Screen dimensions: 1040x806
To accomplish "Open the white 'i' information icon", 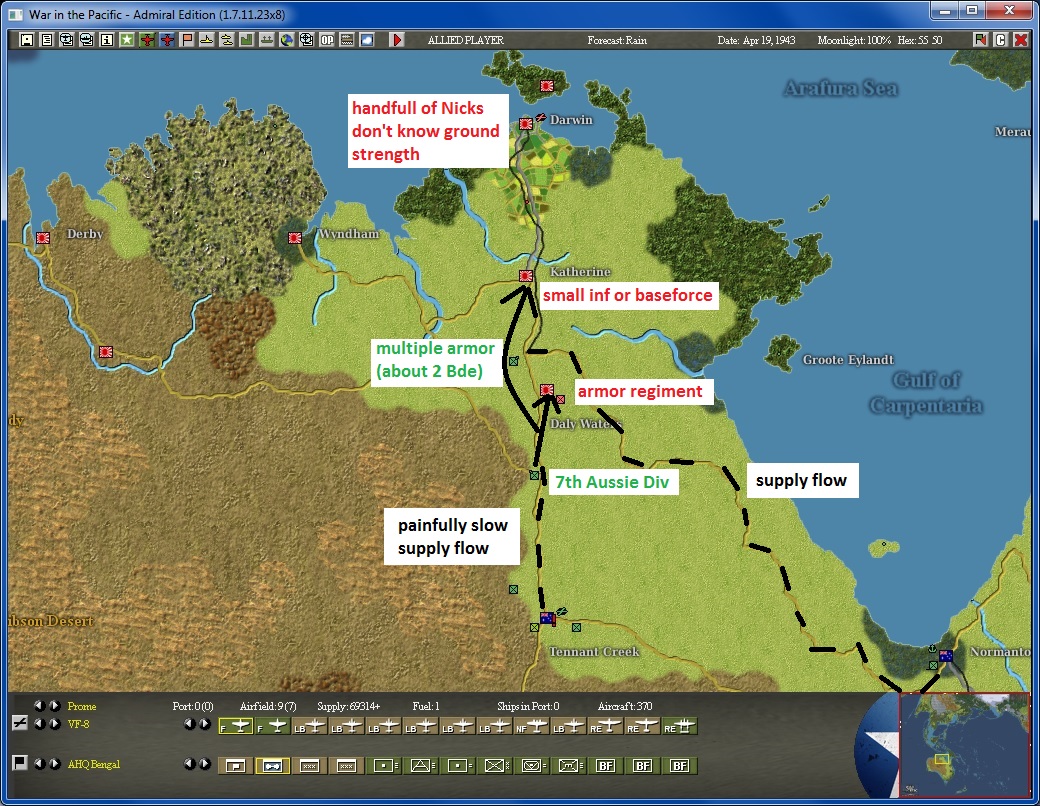I will [x=106, y=40].
